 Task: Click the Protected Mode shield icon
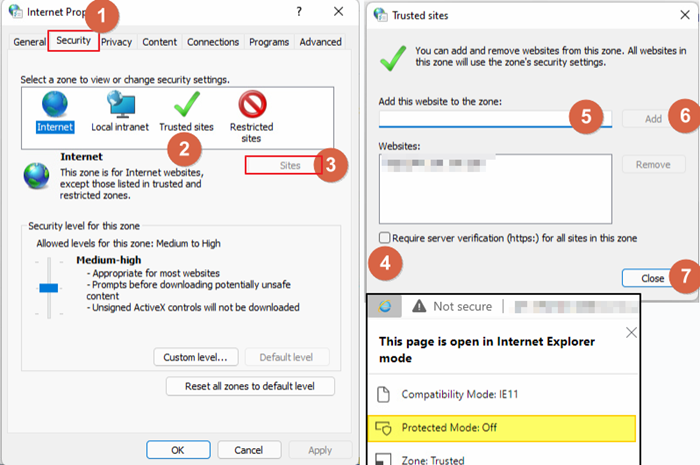coord(386,428)
